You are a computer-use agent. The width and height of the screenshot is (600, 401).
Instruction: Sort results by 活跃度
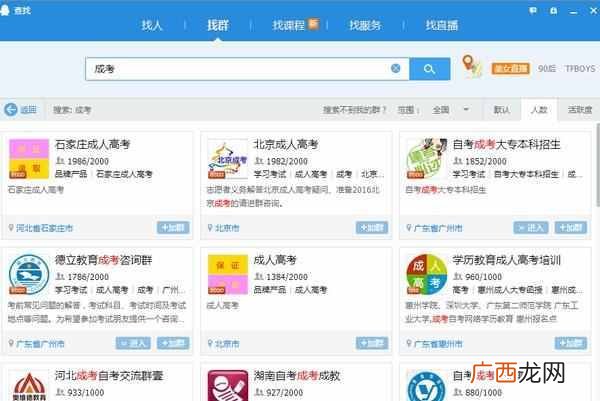tap(579, 110)
